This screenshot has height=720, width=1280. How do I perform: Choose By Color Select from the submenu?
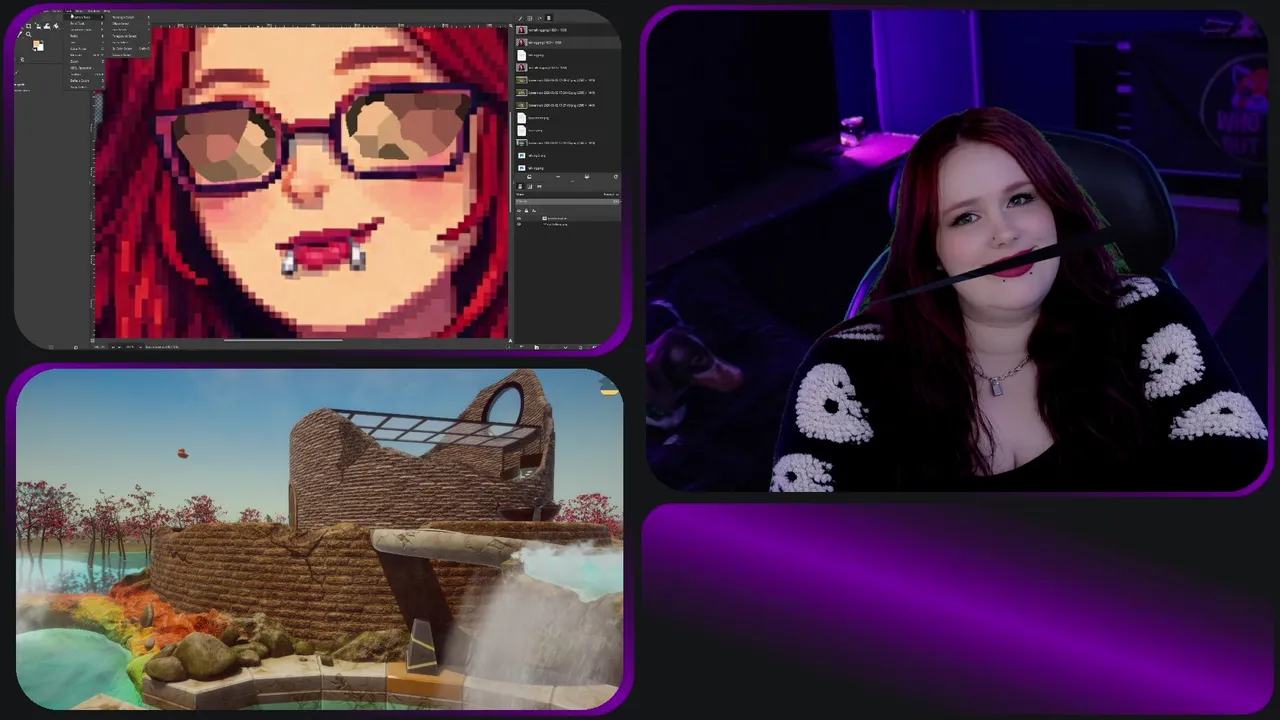130,49
